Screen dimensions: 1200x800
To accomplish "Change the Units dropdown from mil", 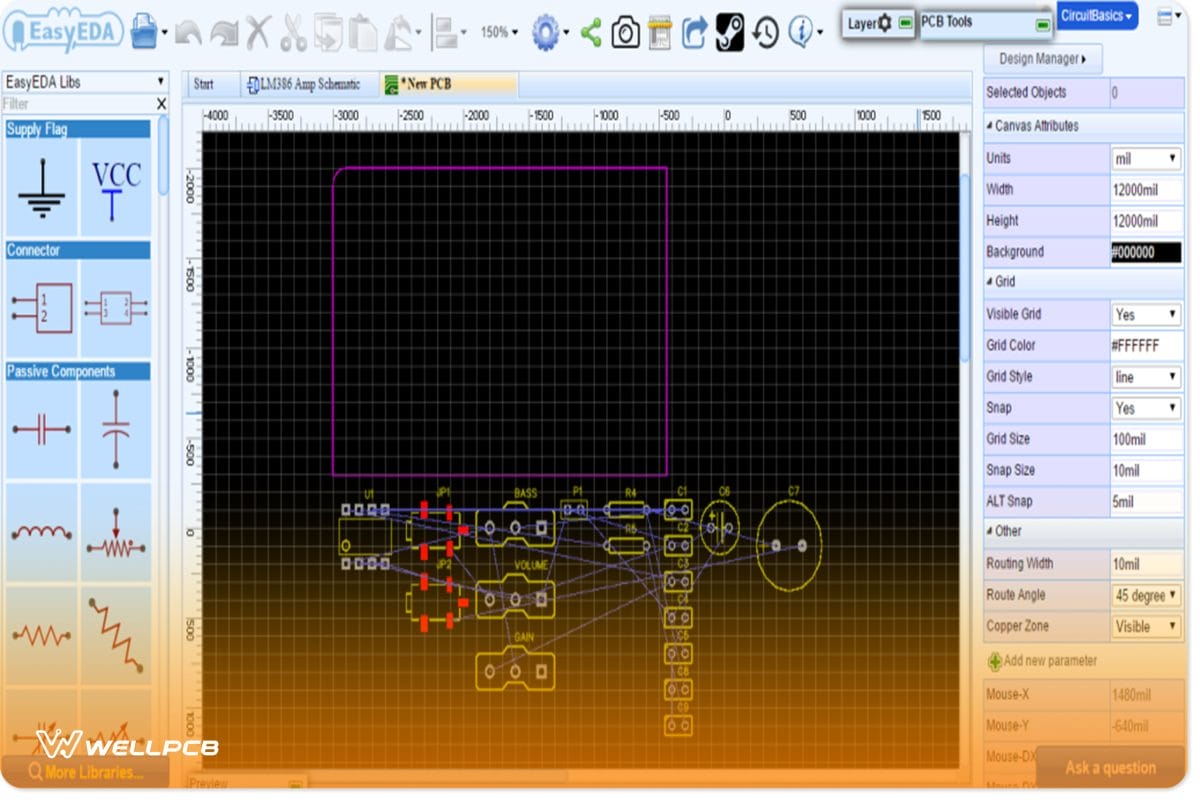I will tap(1146, 158).
